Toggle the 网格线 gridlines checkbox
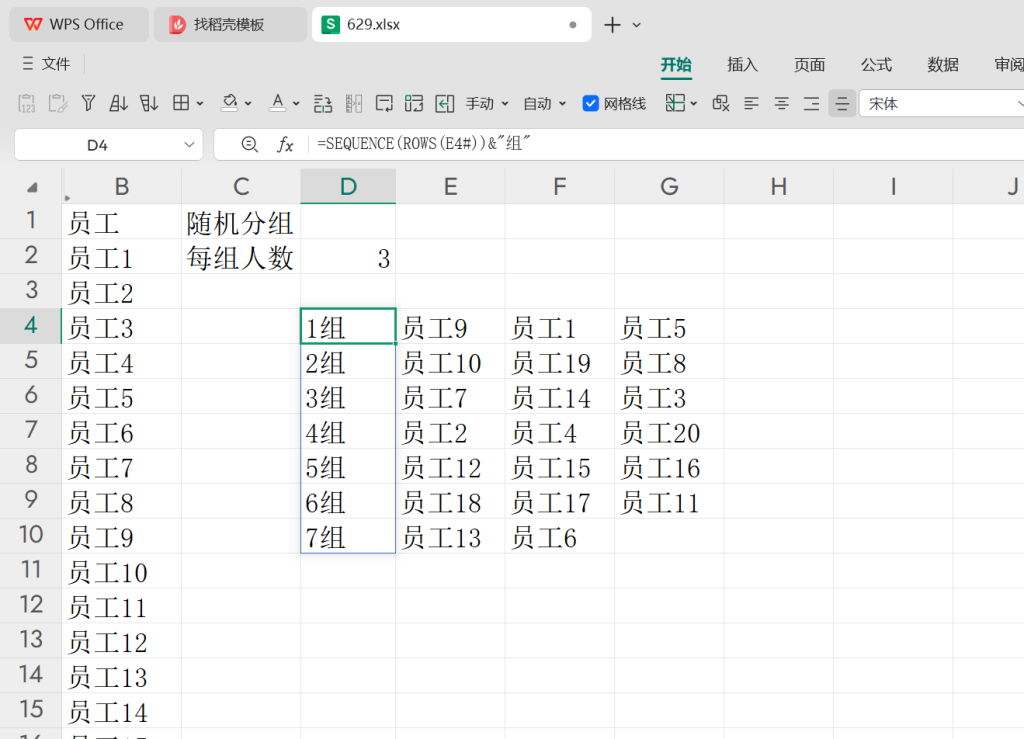The height and width of the screenshot is (739, 1024). click(x=590, y=103)
